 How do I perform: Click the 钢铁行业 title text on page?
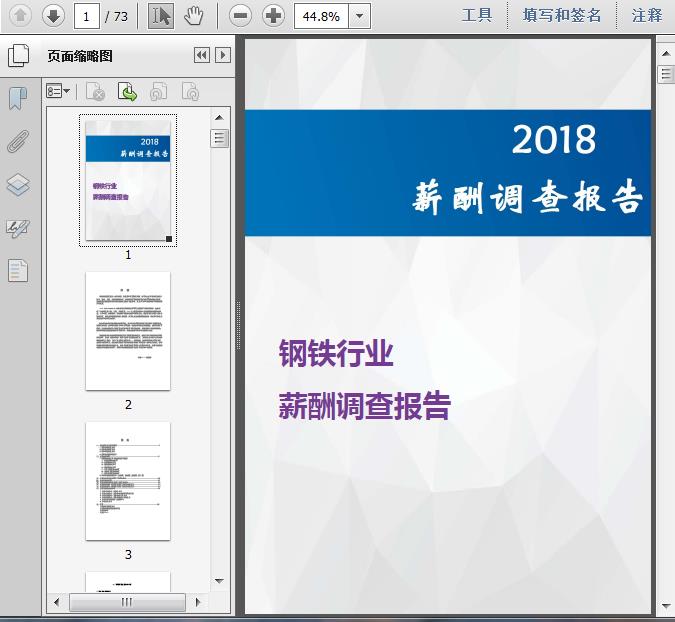(x=336, y=353)
